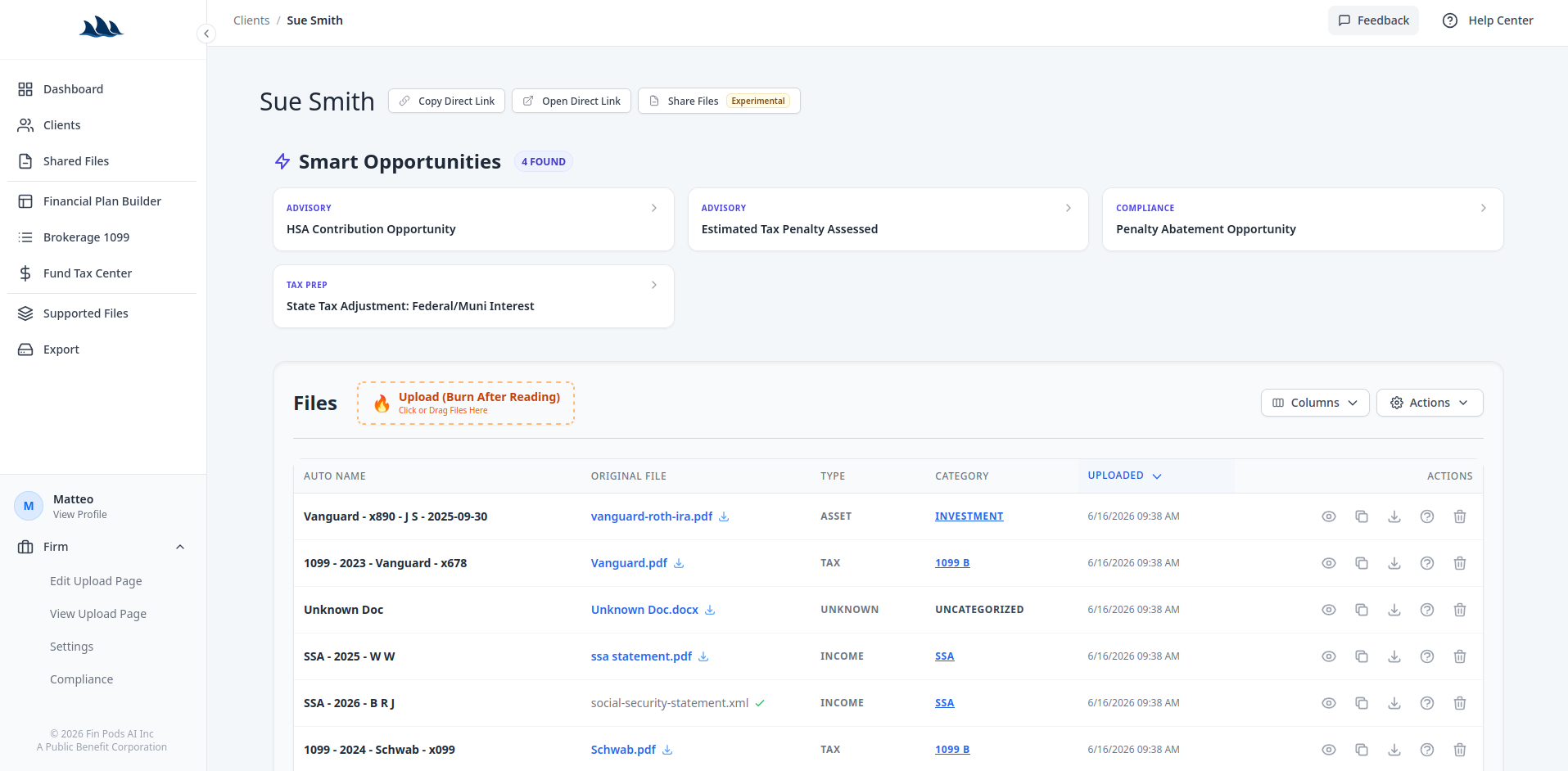Copy the Unknown Doc row
The image size is (1568, 771).
coord(1362,610)
